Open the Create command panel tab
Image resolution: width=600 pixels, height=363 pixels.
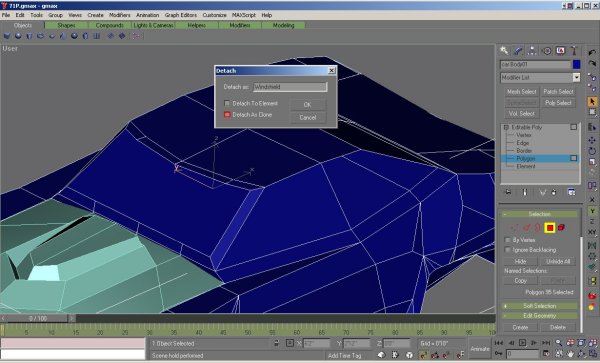click(x=504, y=50)
